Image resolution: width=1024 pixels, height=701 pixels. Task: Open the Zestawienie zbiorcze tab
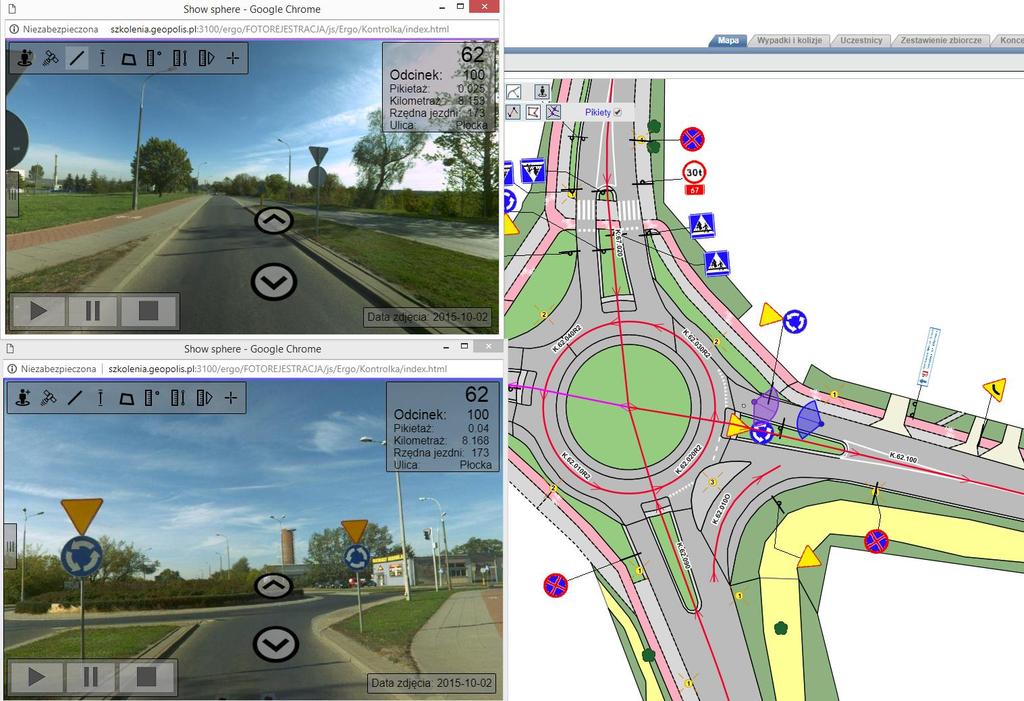(x=940, y=41)
